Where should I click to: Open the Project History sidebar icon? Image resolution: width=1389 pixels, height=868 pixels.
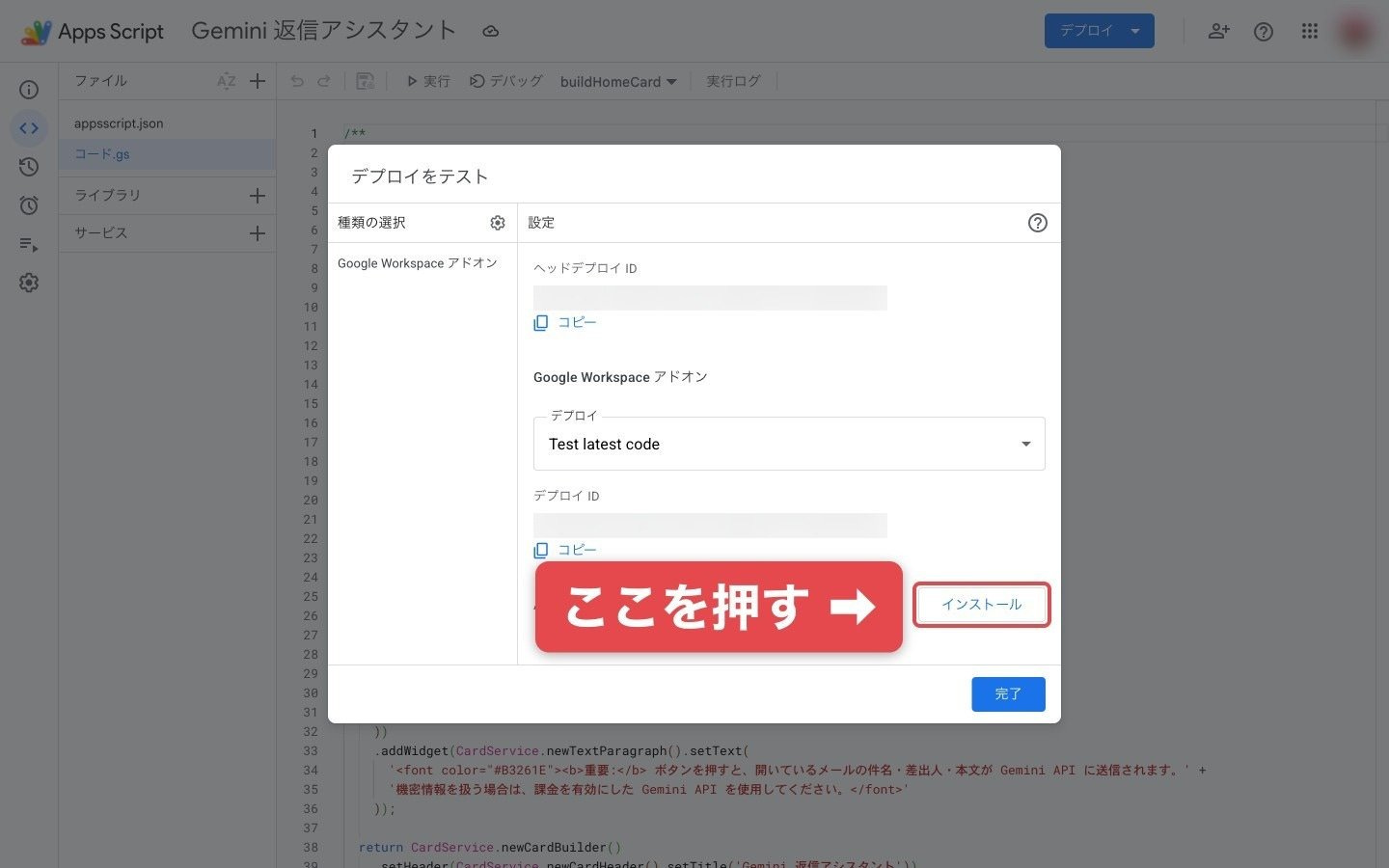(x=29, y=167)
